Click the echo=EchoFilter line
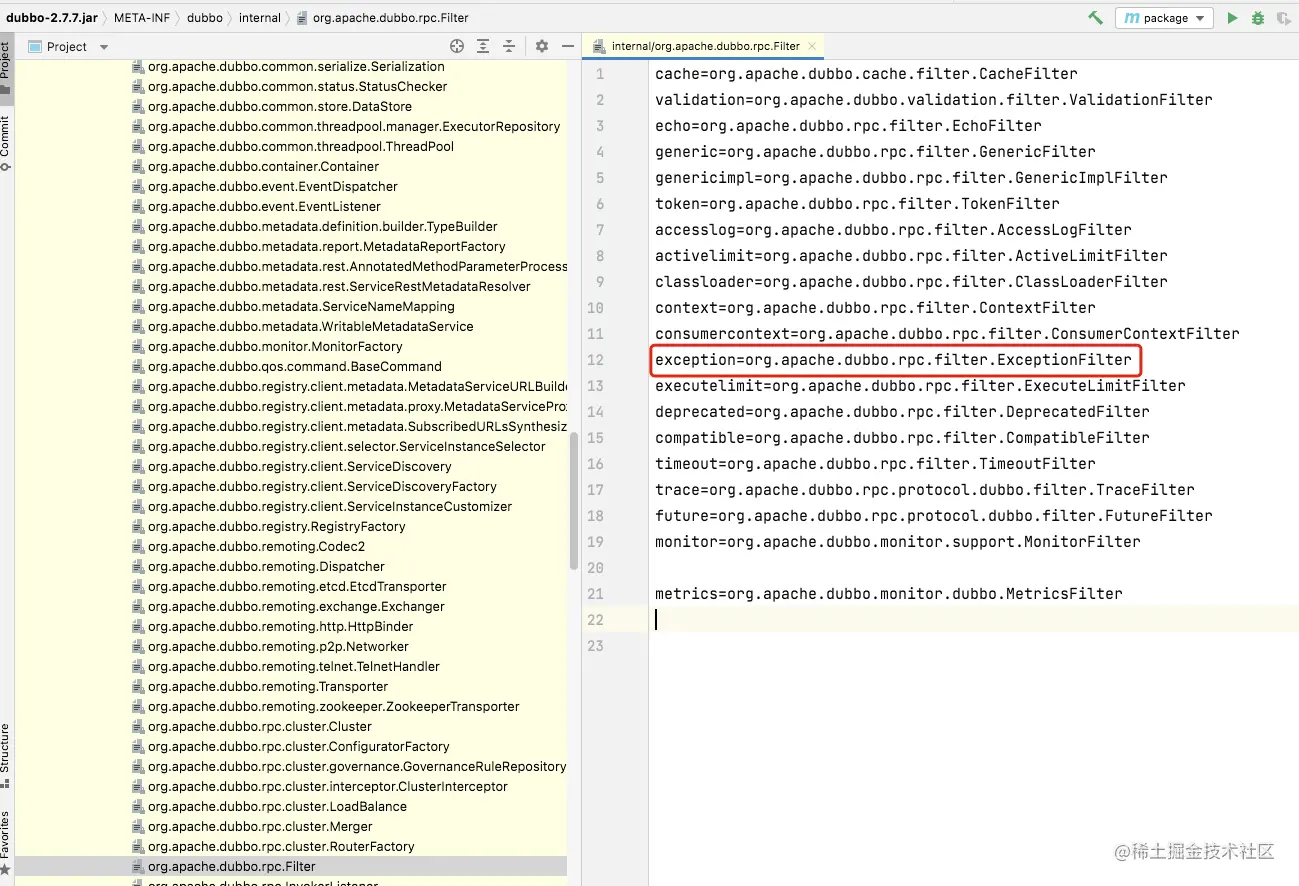This screenshot has width=1299, height=886. [x=848, y=126]
